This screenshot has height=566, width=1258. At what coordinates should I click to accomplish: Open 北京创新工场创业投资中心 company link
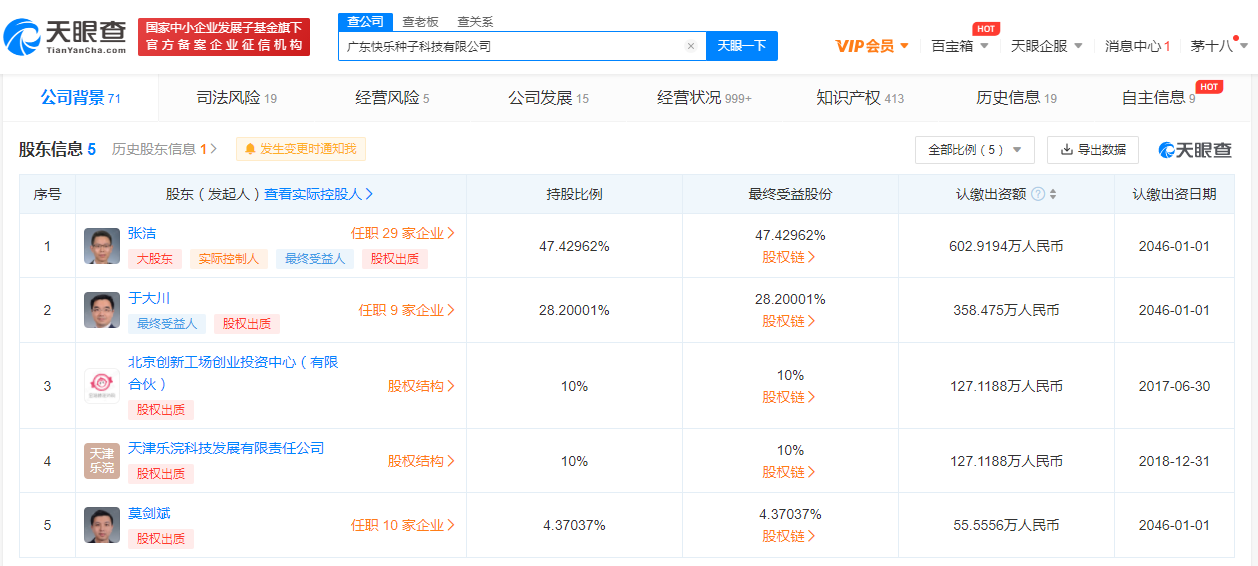pyautogui.click(x=233, y=373)
